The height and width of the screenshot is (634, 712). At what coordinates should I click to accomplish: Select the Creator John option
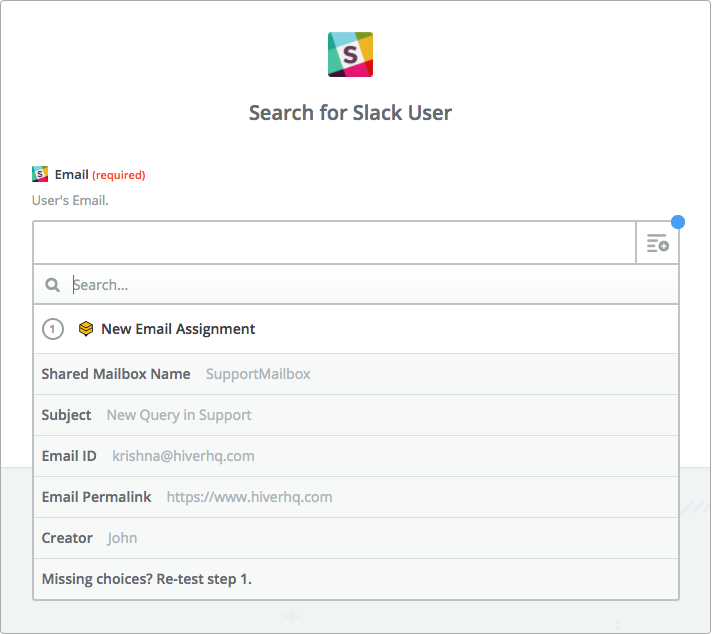pyautogui.click(x=356, y=538)
